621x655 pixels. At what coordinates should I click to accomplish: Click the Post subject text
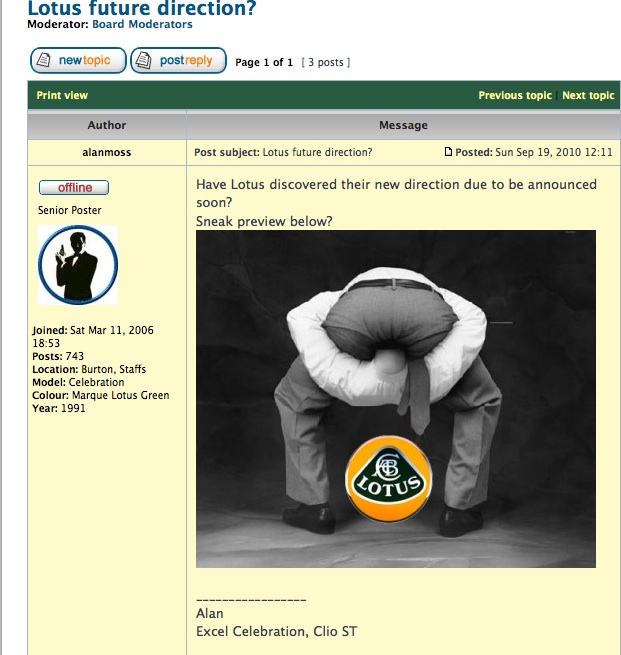click(283, 152)
